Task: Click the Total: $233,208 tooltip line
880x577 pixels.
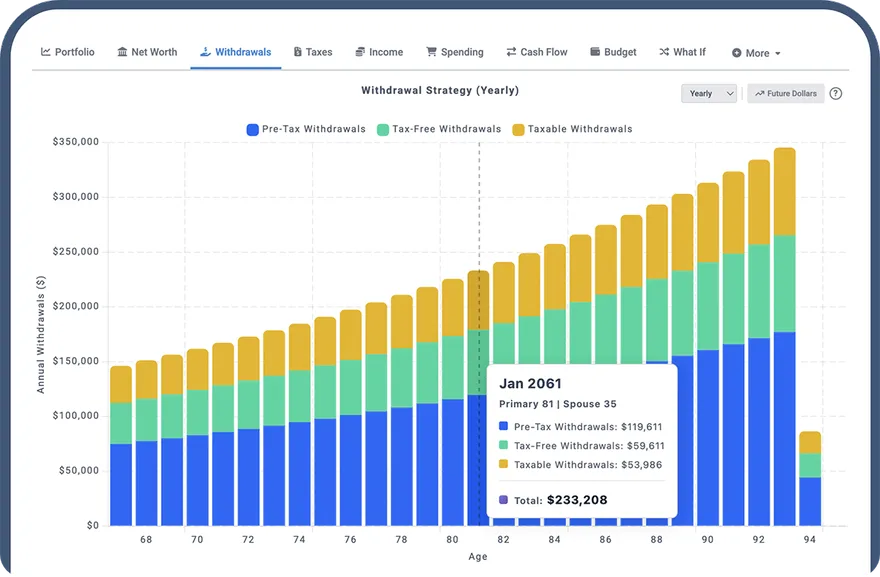Action: tap(553, 500)
